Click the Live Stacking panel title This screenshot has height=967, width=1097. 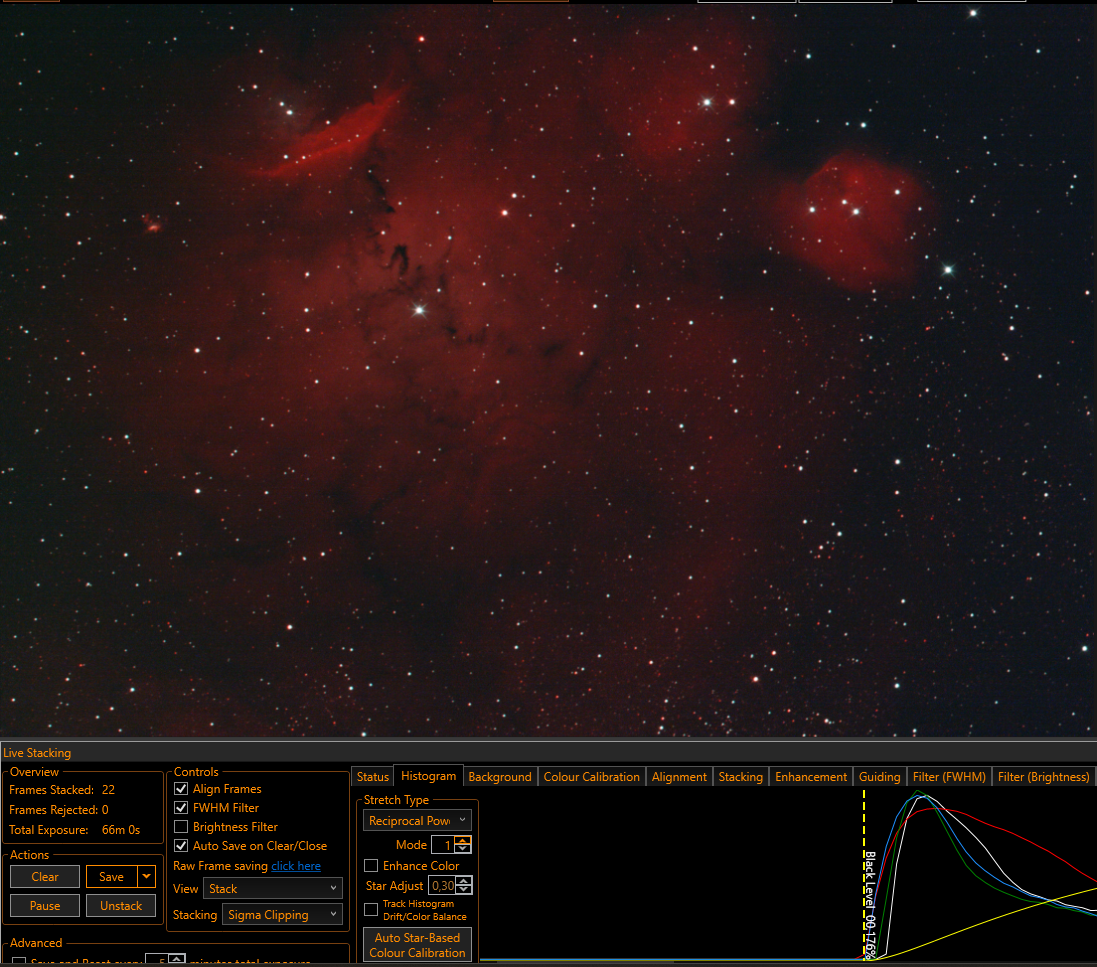tap(37, 753)
